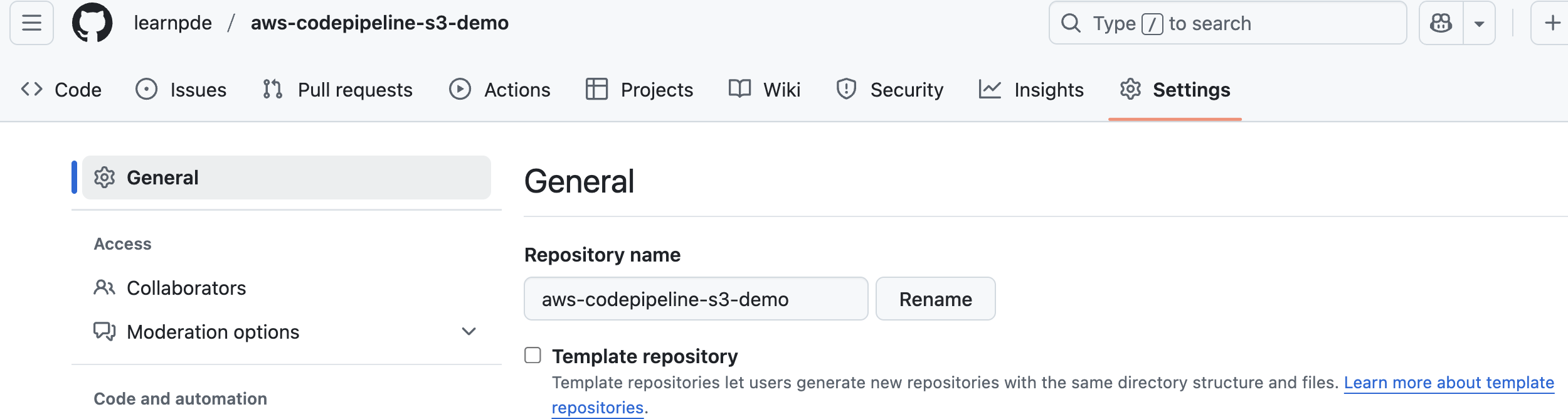The image size is (1568, 419).
Task: Click the GitHub Octocat logo
Action: (x=92, y=23)
